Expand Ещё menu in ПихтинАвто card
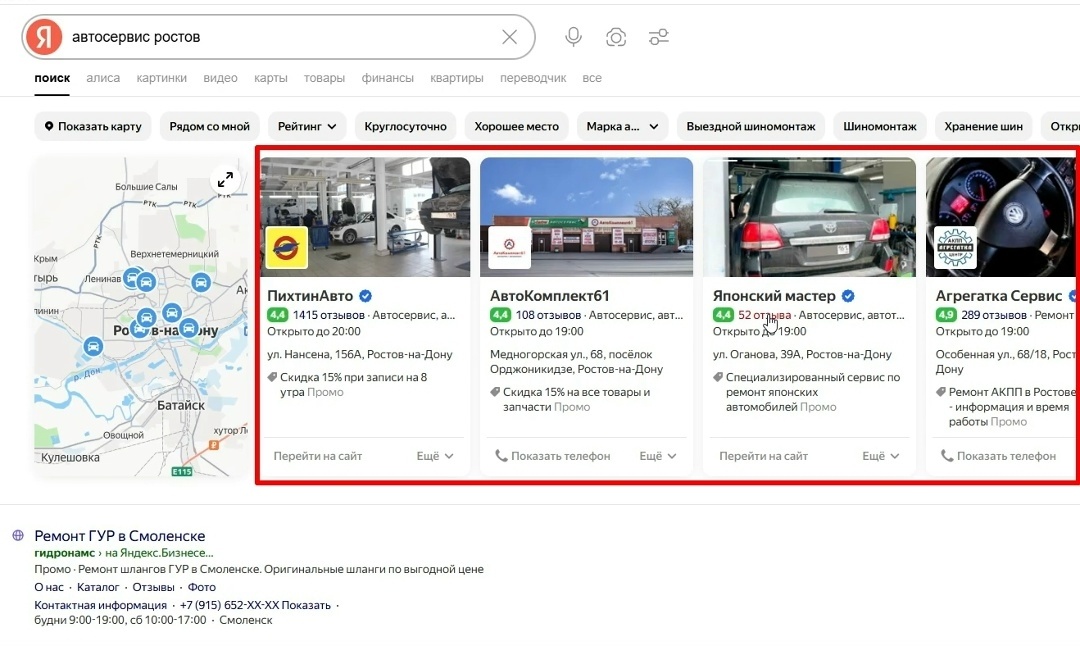Image resolution: width=1080 pixels, height=646 pixels. pyautogui.click(x=435, y=456)
